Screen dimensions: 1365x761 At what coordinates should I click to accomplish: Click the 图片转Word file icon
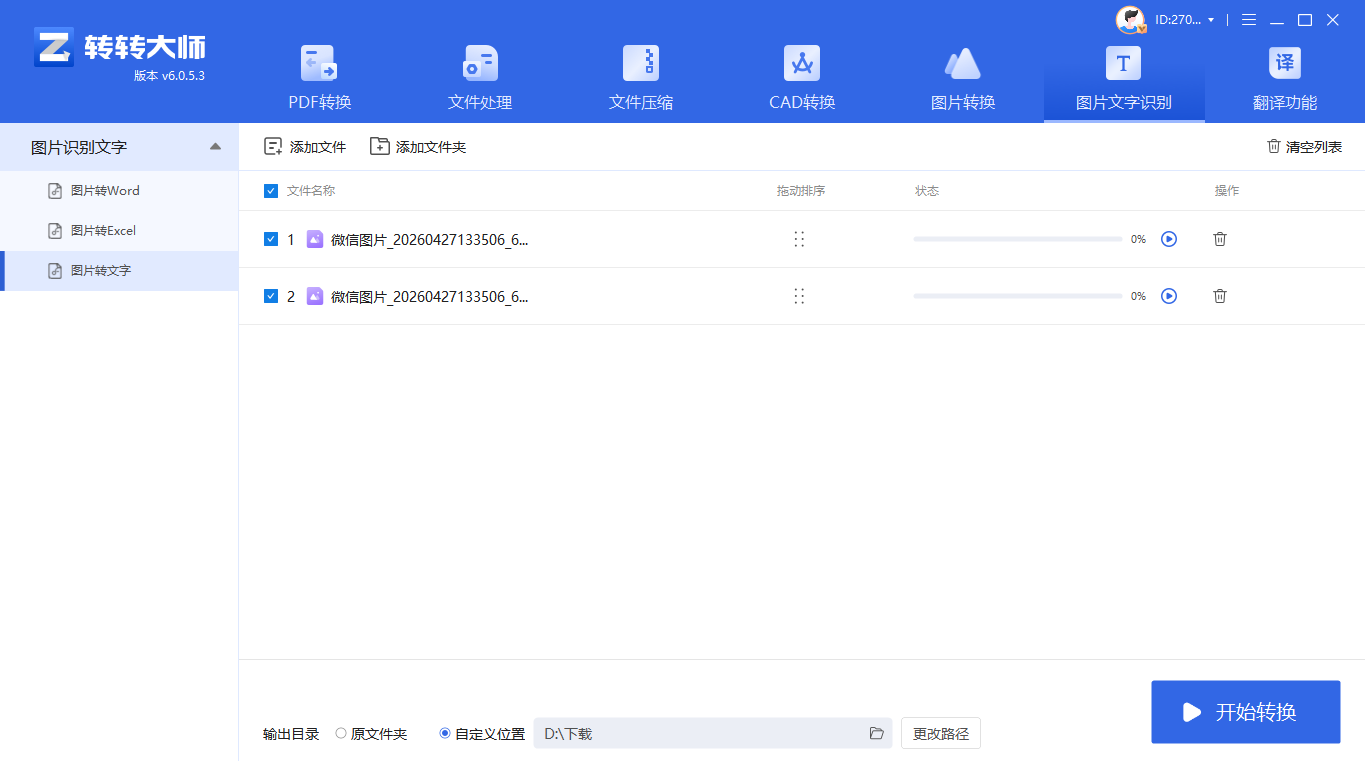[56, 191]
